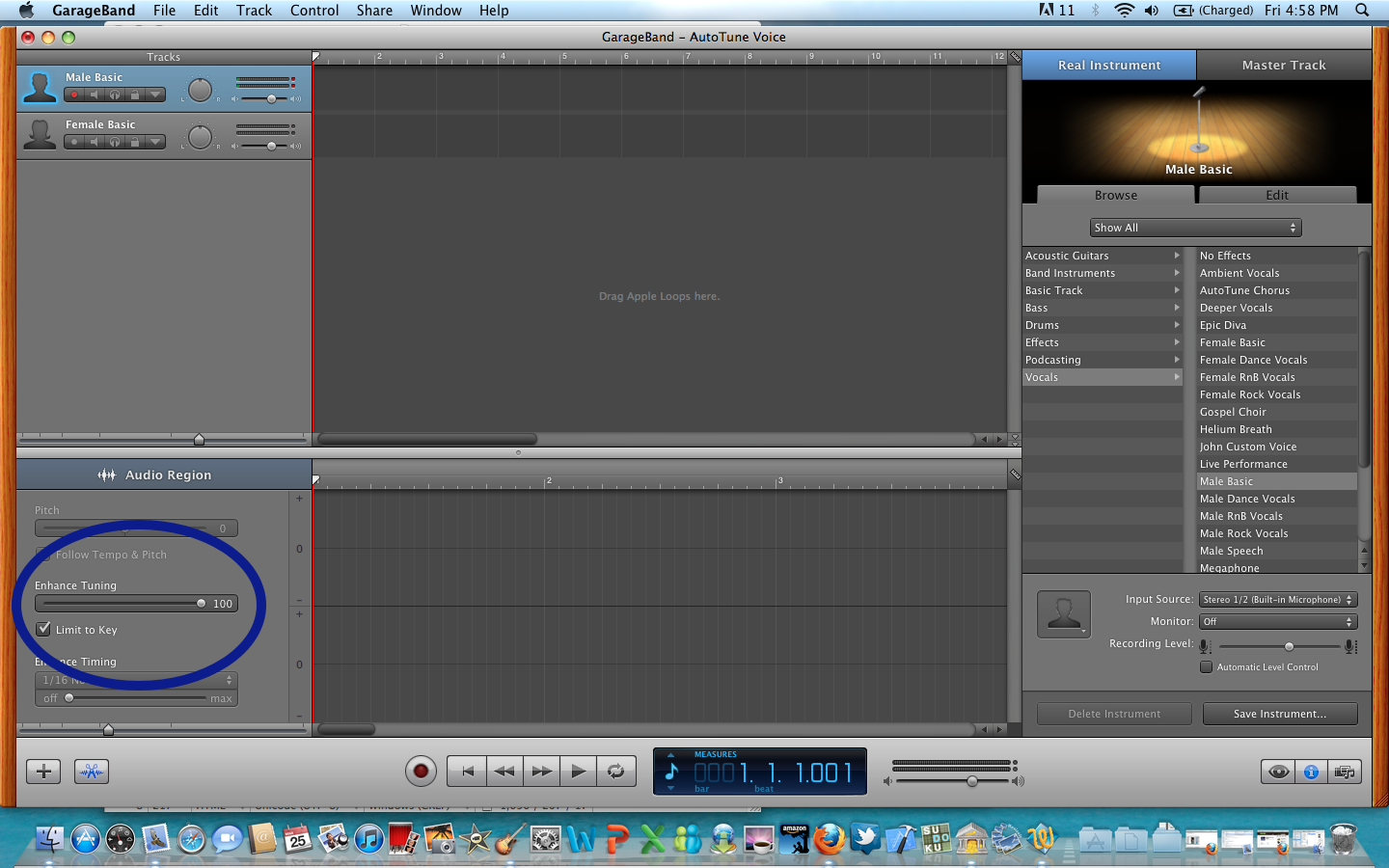Lock the Male Basic track
The width and height of the screenshot is (1389, 868).
(135, 95)
